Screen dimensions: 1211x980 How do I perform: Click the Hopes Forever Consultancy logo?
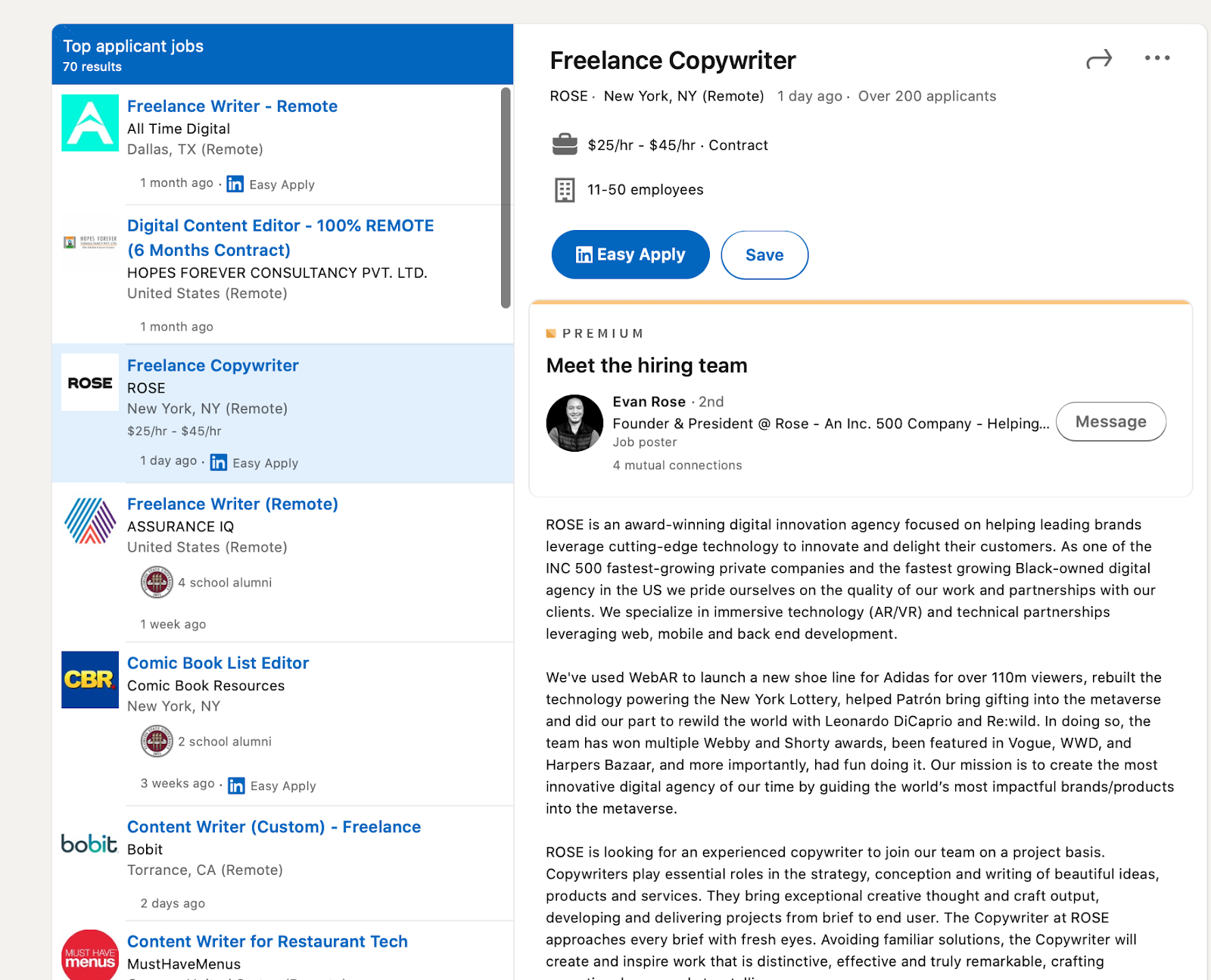pos(90,242)
